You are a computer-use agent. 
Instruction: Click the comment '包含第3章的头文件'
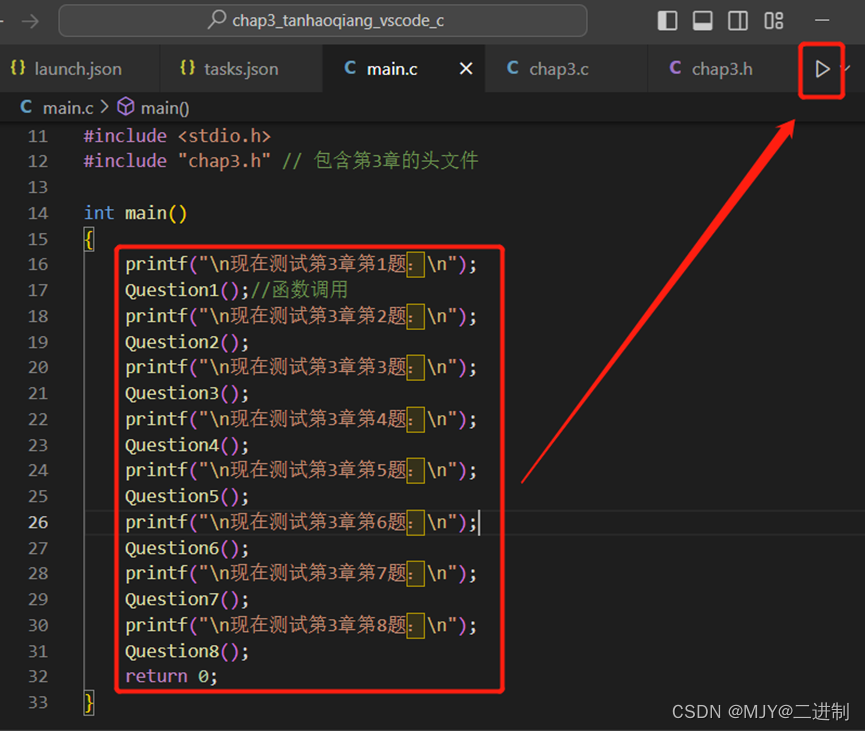(x=396, y=161)
